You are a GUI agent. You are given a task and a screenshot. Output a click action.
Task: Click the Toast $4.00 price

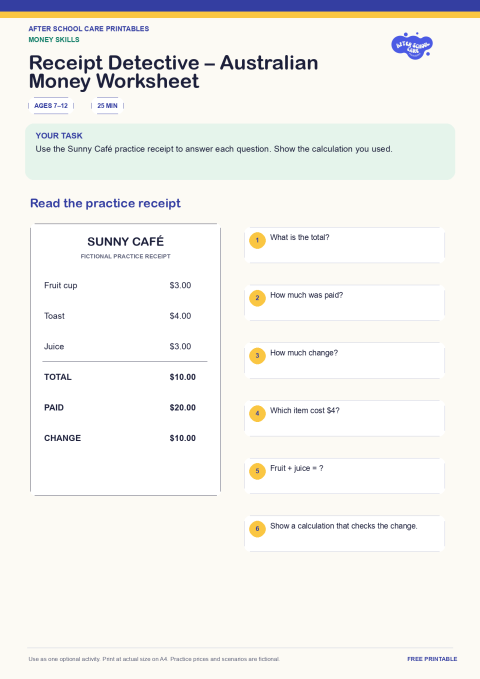coord(180,316)
